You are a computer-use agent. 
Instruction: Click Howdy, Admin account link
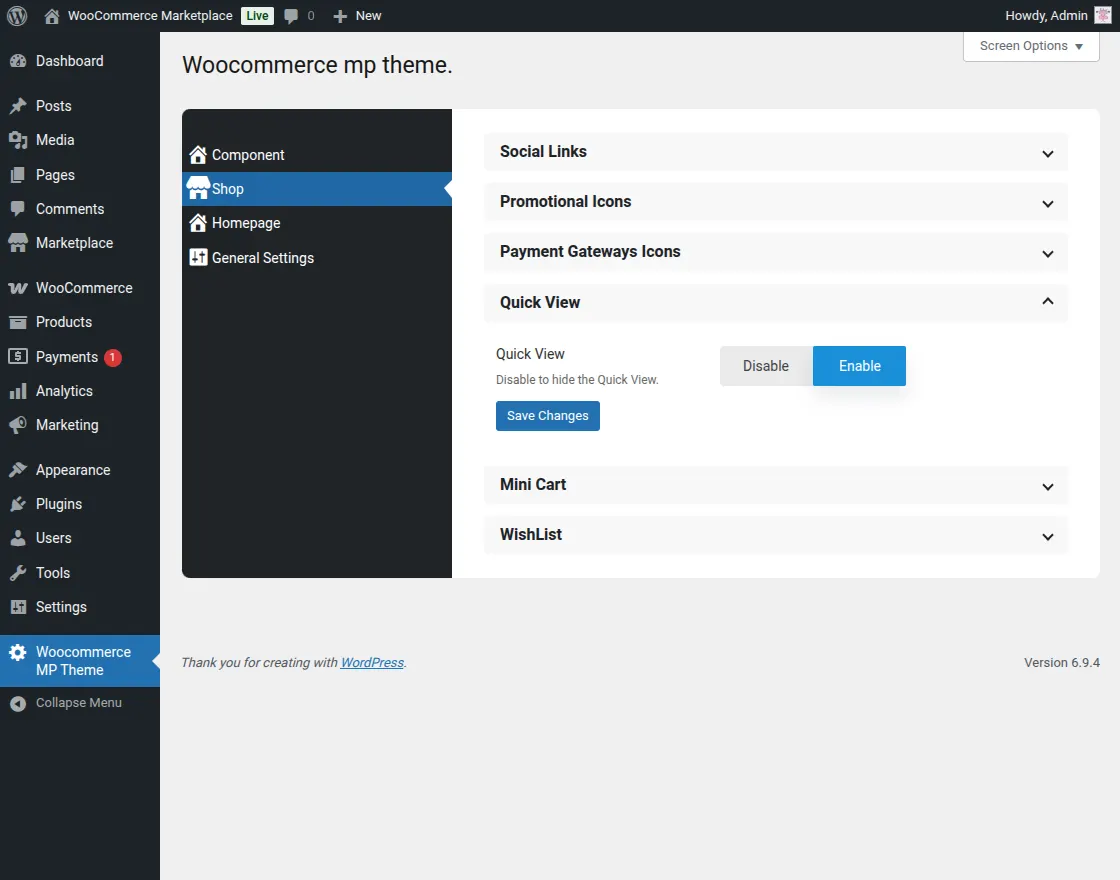pos(1046,16)
